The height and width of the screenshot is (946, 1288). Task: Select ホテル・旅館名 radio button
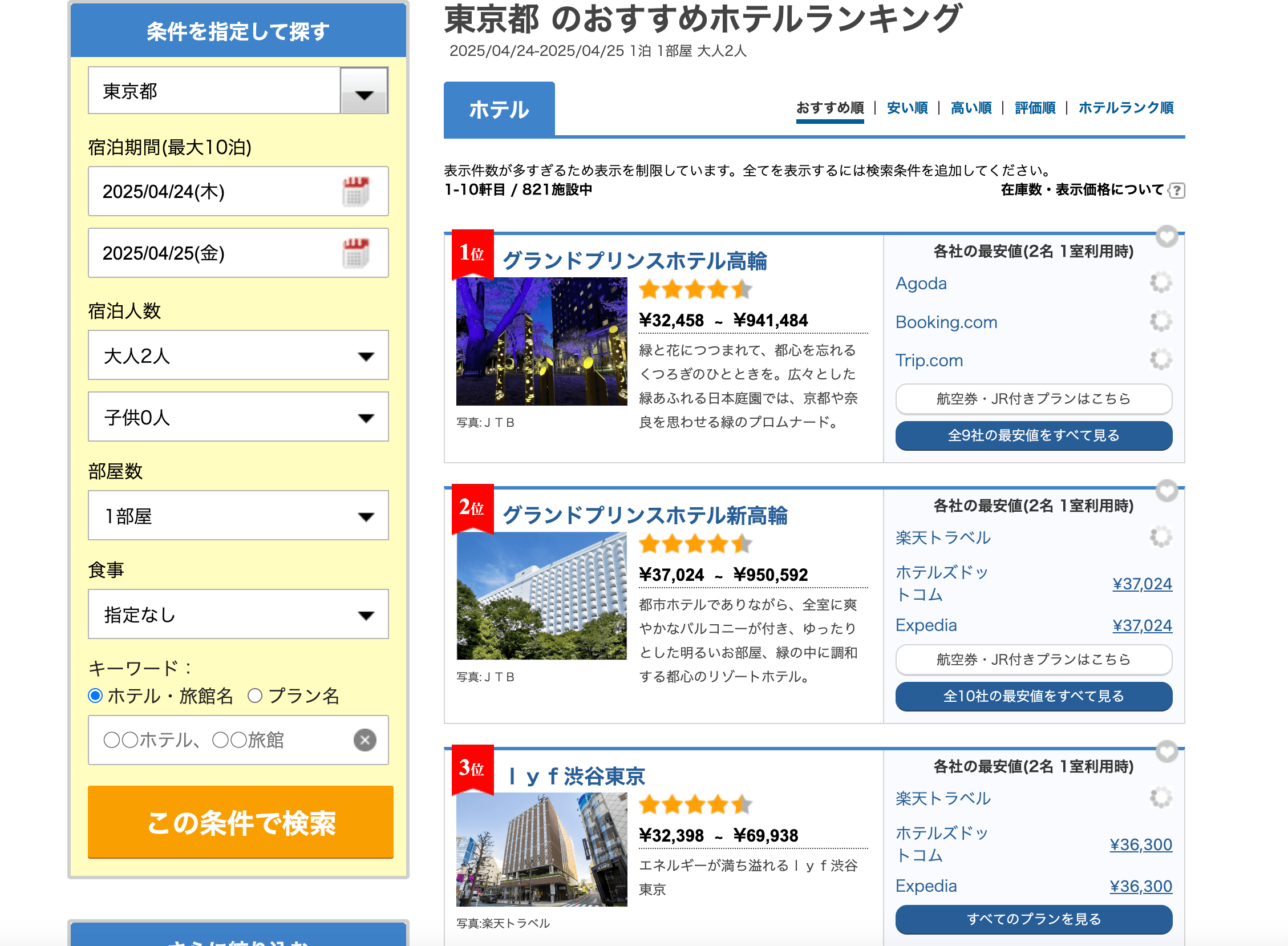click(96, 696)
